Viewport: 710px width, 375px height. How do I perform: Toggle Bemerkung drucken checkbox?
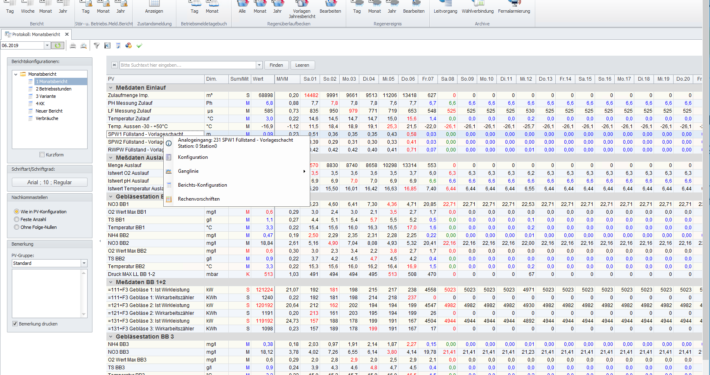[x=15, y=324]
